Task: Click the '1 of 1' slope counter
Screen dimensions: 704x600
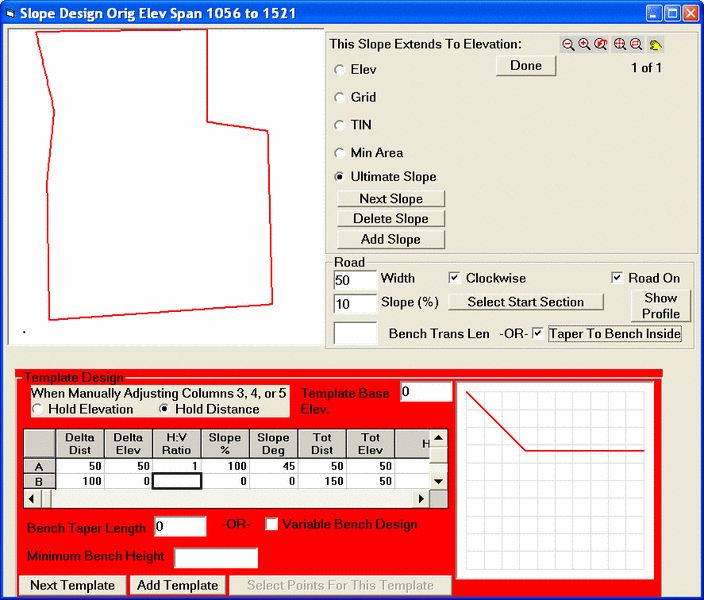Action: (646, 68)
